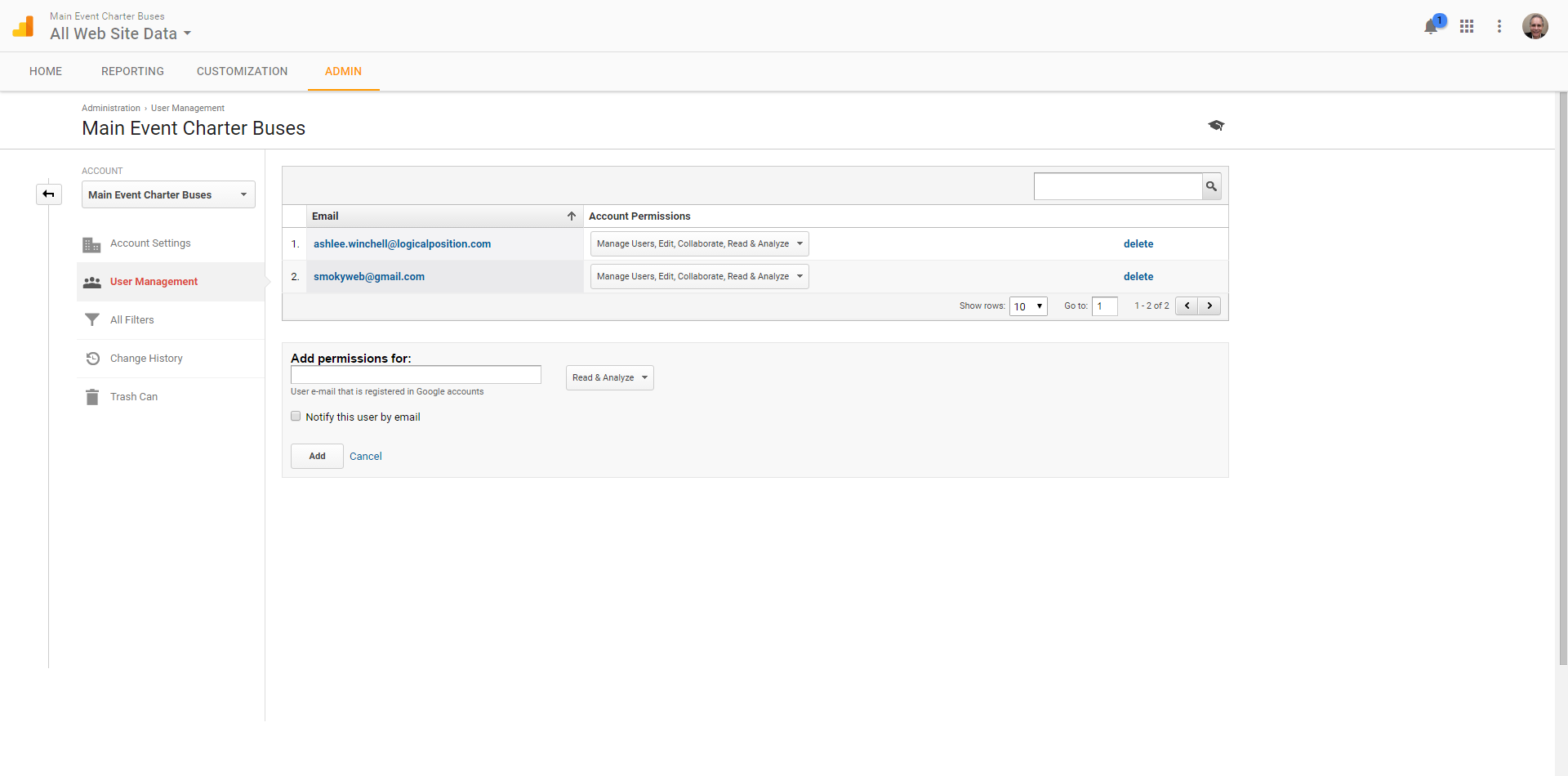This screenshot has width=1568, height=776.
Task: Open the Show rows dropdown
Action: (x=1028, y=306)
